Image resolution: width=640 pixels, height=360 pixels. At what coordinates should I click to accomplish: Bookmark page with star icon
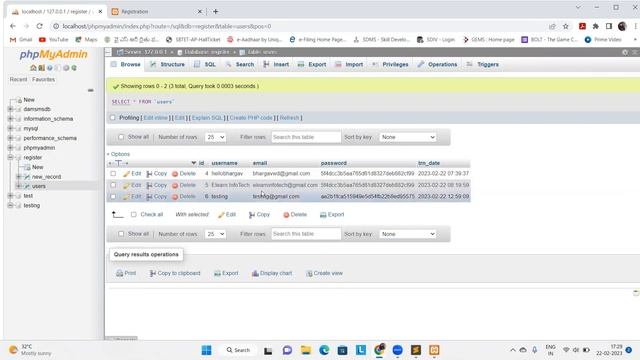point(566,26)
